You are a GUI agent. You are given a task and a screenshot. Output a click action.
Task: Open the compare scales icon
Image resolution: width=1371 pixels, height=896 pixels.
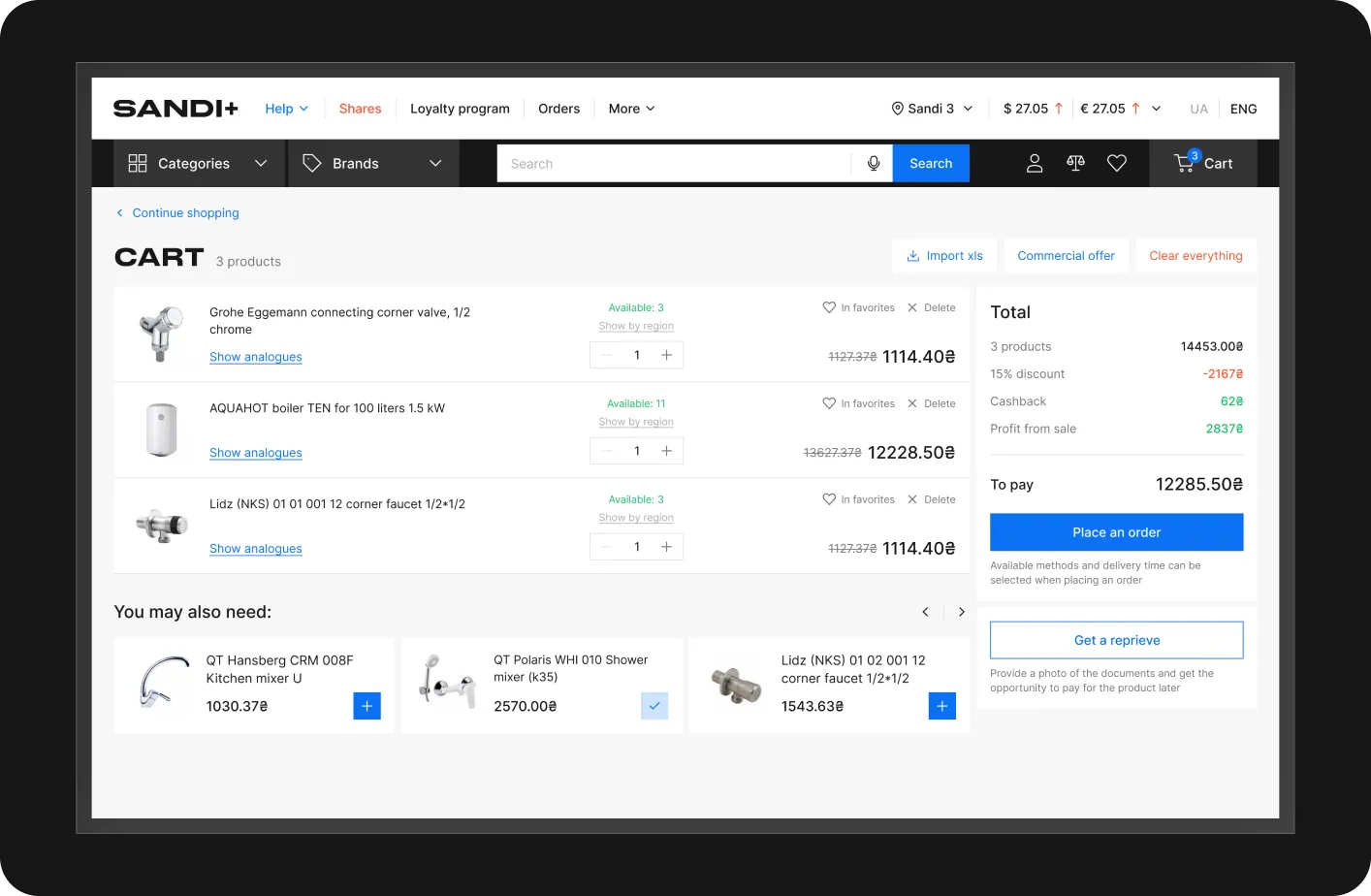[1075, 163]
